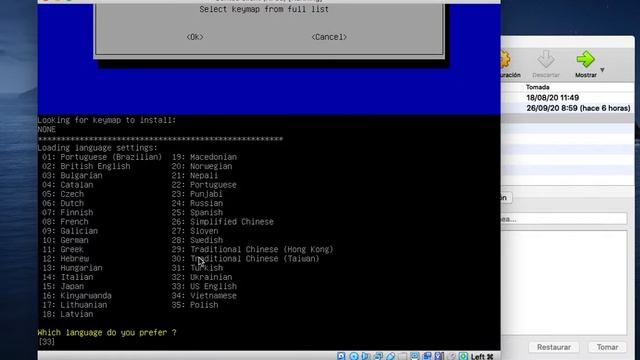Click the snapshot name input field
The height and width of the screenshot is (360, 640).
pyautogui.click(x=564, y=219)
